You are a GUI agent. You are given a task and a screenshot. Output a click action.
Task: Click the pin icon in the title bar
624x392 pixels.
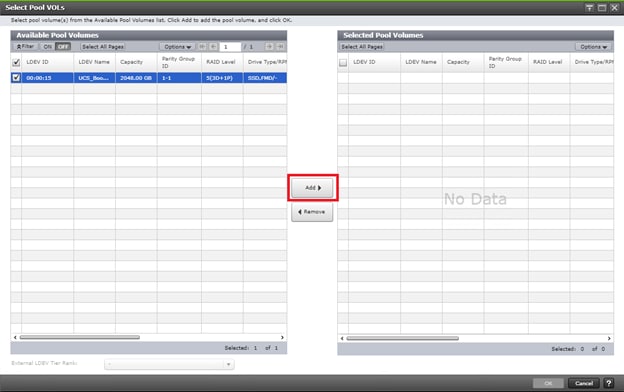coord(589,8)
